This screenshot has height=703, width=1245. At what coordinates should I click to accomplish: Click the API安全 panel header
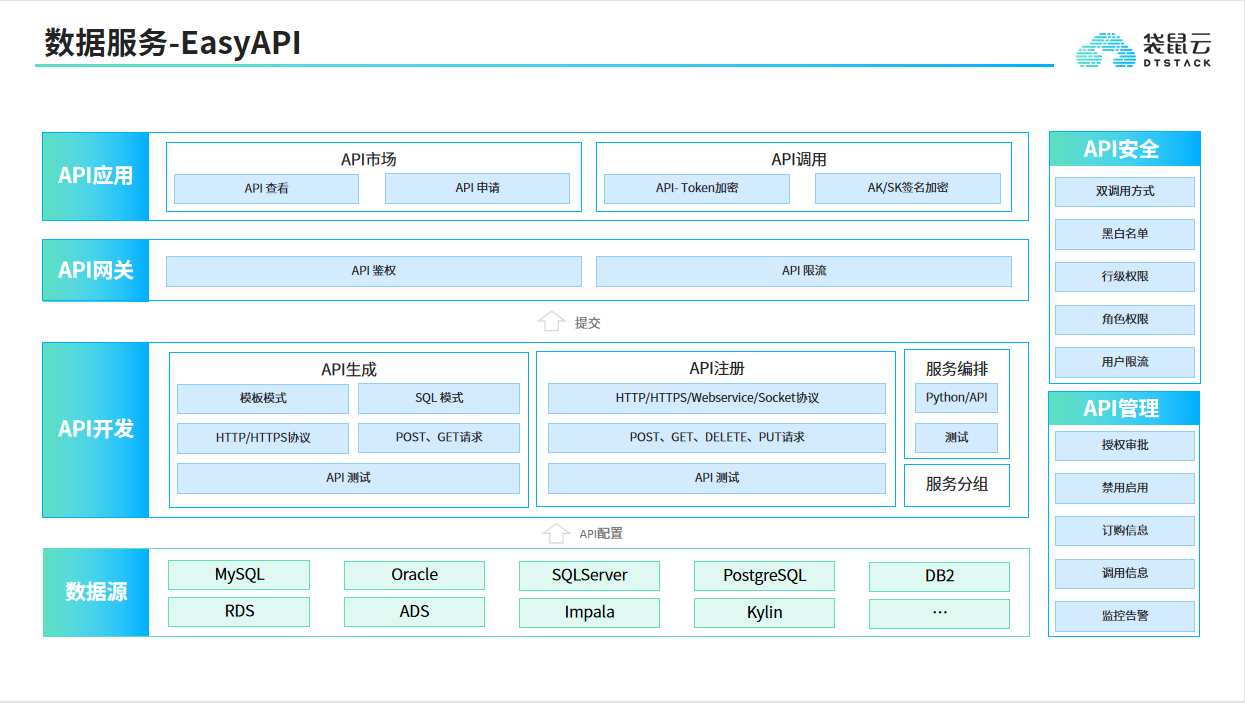1124,149
